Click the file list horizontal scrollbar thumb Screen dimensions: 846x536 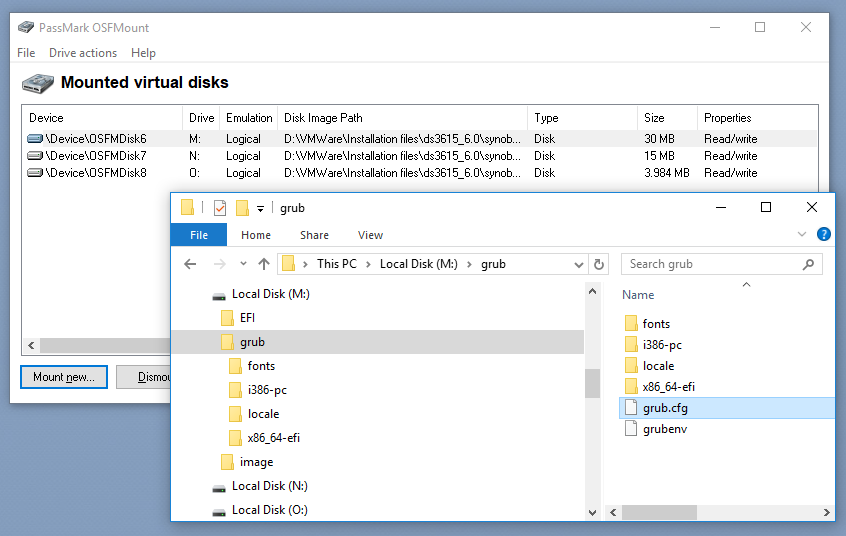(659, 512)
